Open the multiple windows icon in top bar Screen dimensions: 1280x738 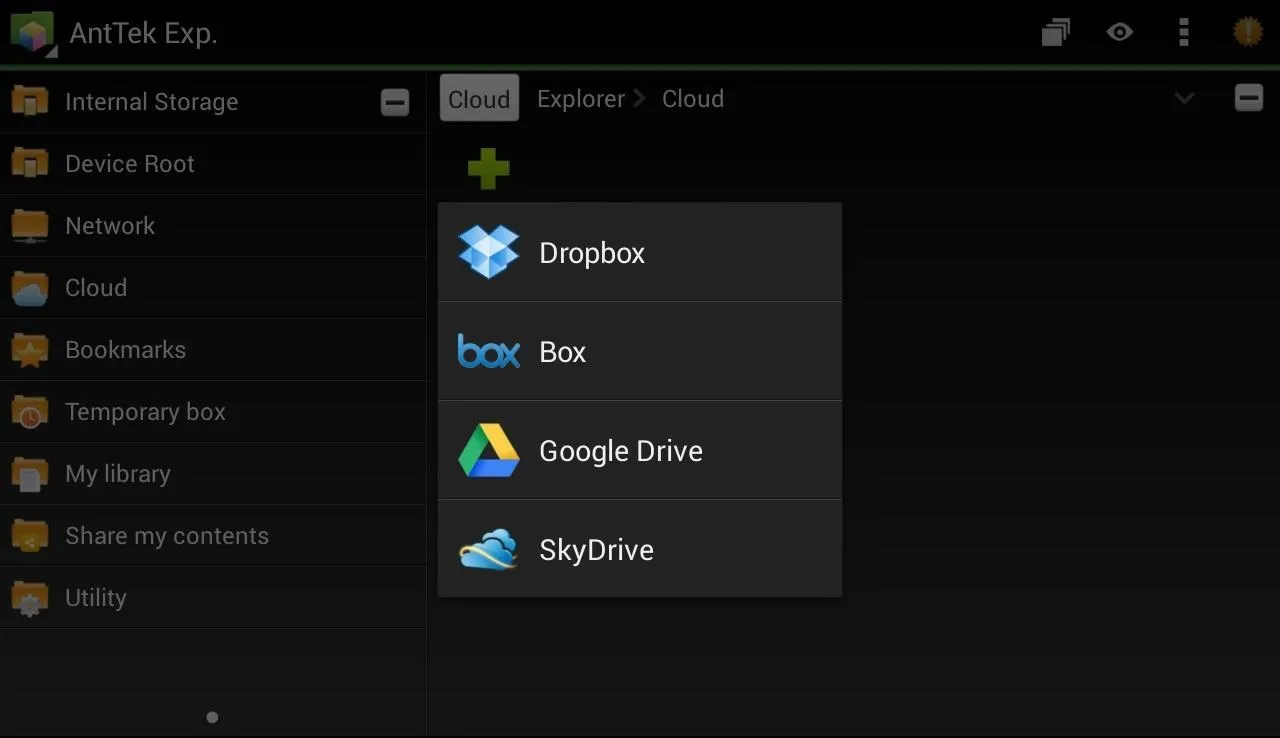pos(1055,33)
